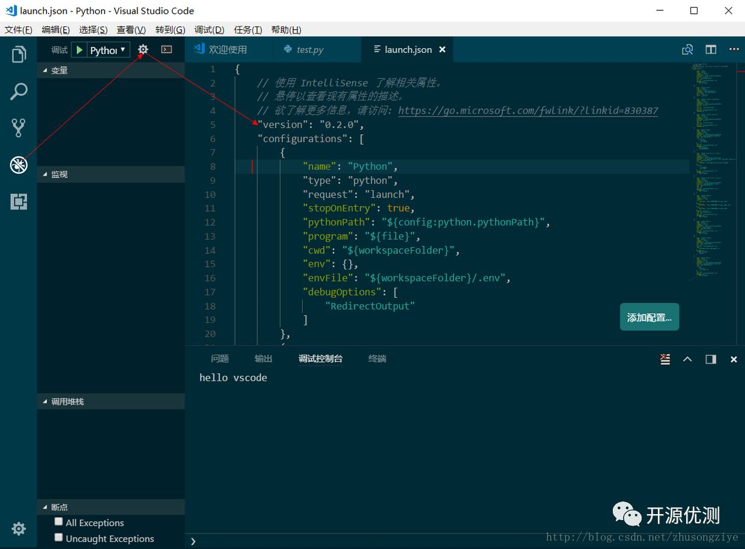Click the "version" key on line 5

(283, 125)
